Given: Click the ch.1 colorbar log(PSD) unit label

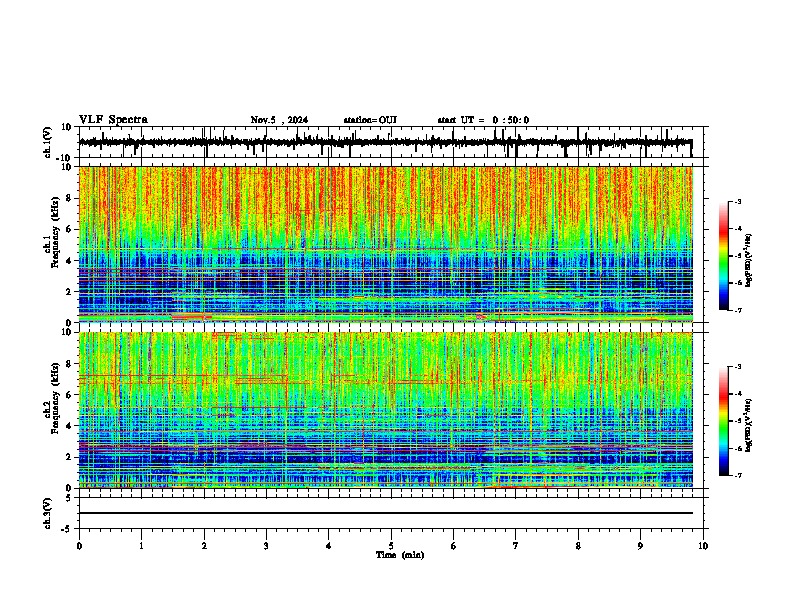Looking at the screenshot, I should (749, 260).
